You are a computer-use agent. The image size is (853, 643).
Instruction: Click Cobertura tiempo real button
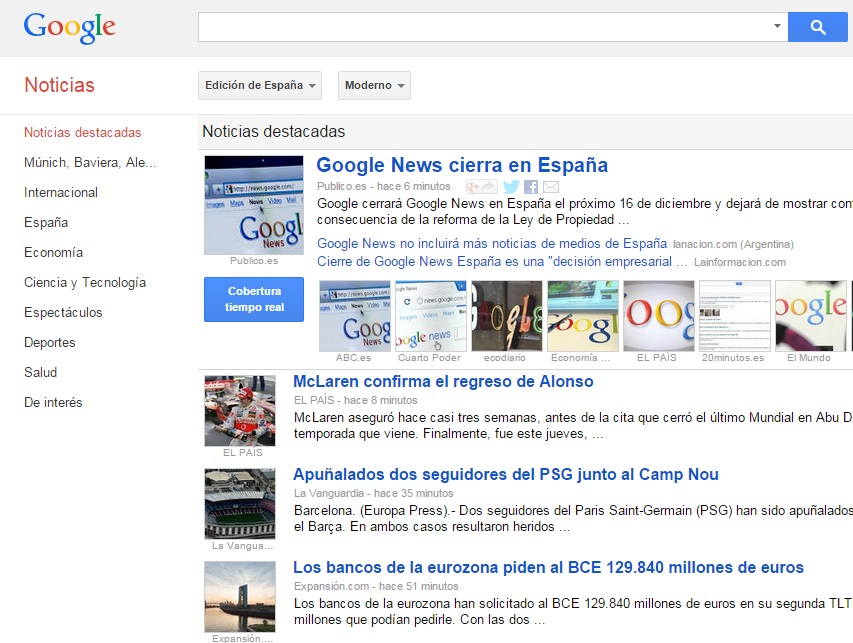coord(254,299)
